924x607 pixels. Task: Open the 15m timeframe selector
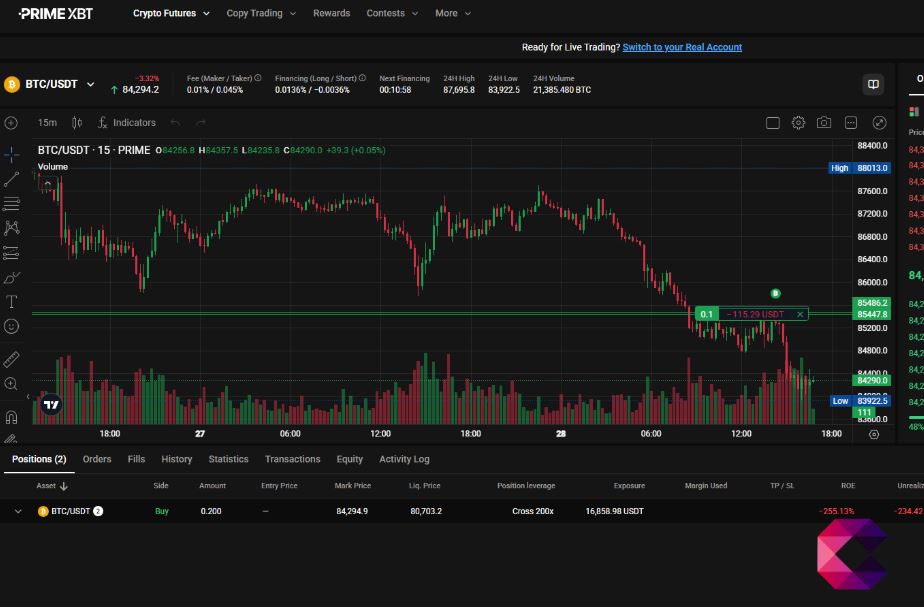[46, 122]
